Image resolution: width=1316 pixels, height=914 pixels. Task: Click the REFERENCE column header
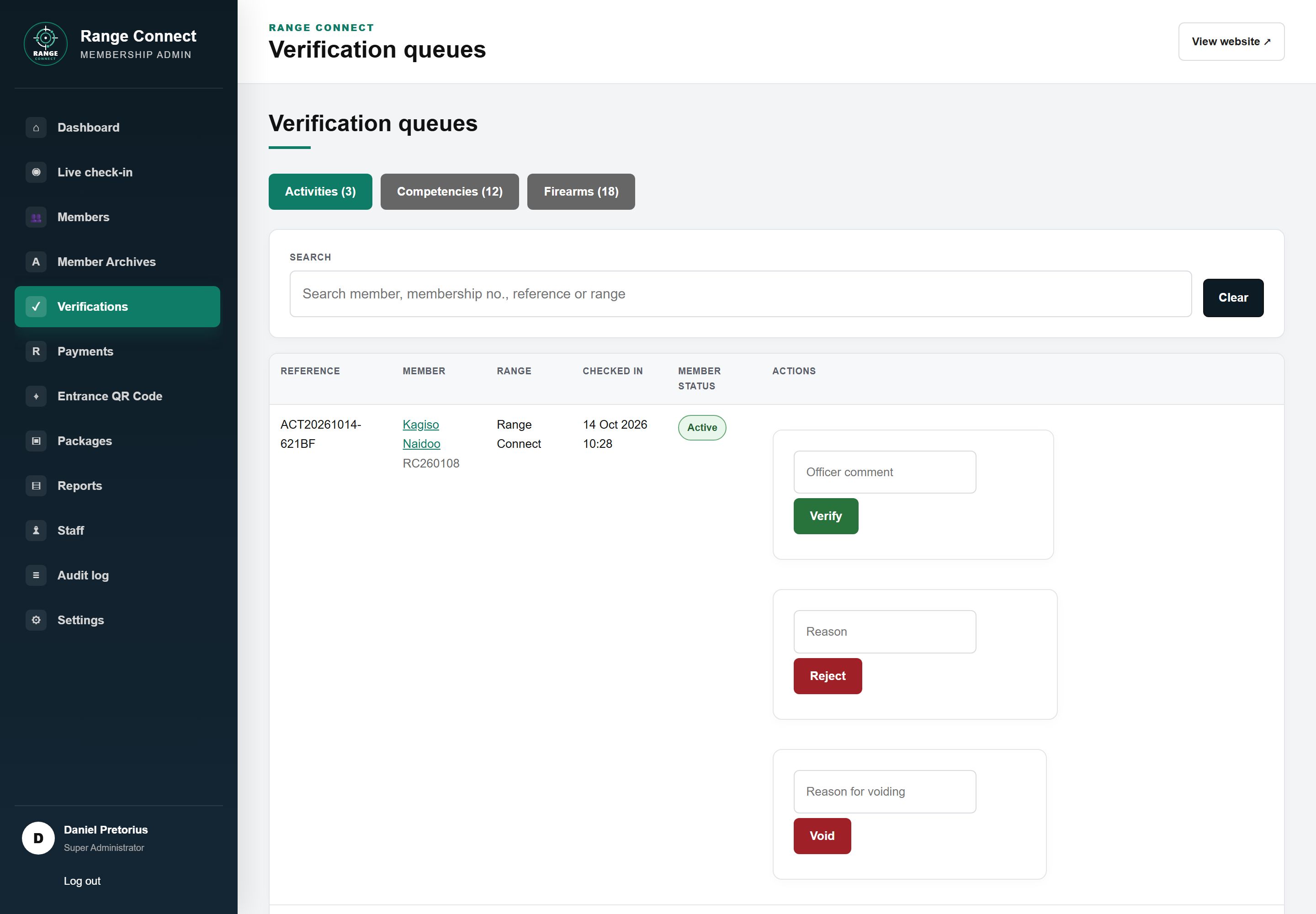tap(310, 371)
